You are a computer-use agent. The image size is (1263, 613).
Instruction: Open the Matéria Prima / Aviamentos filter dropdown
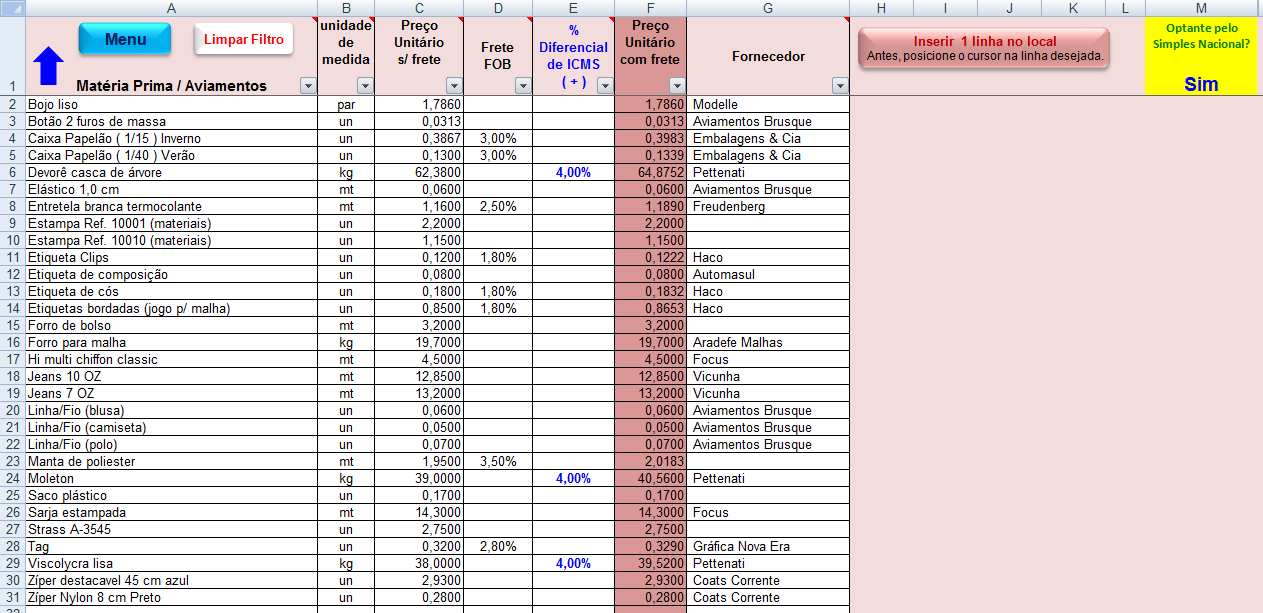(308, 86)
